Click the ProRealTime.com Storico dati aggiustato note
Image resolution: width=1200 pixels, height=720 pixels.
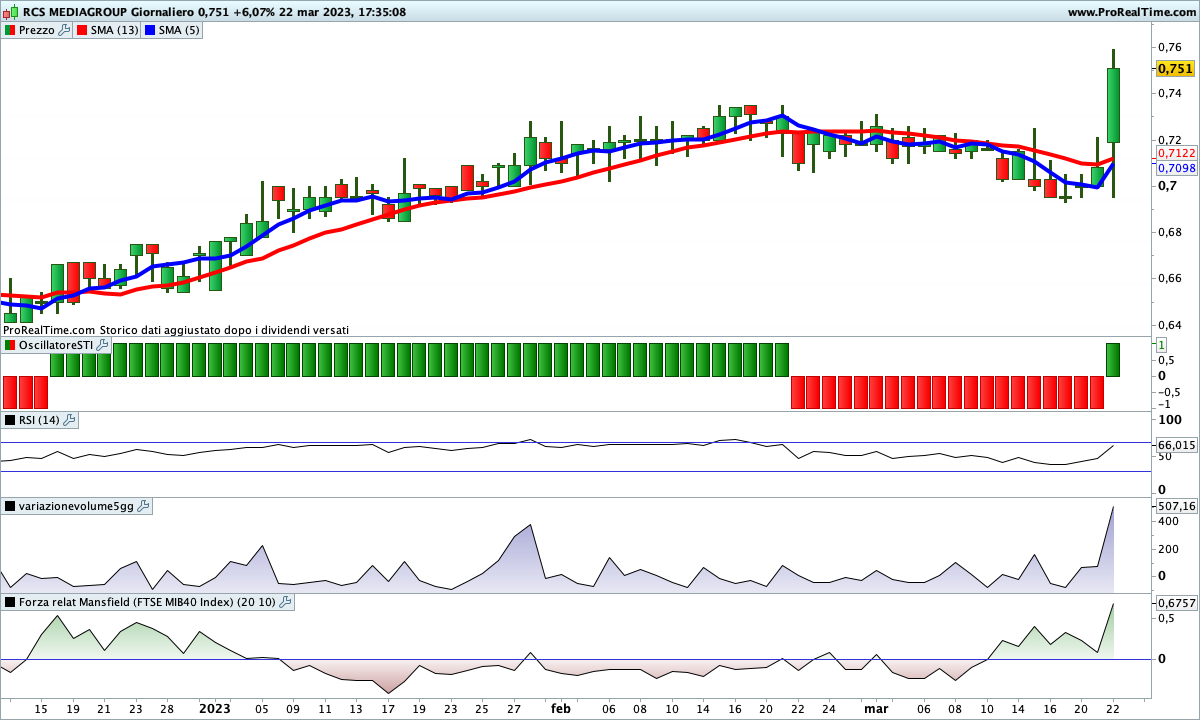176,329
